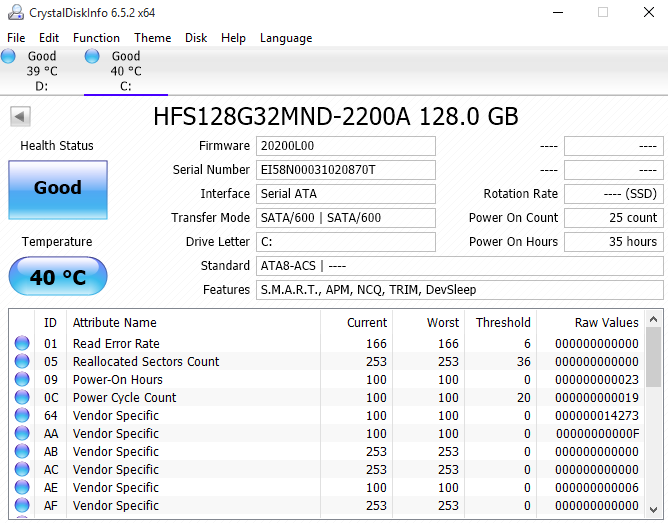
Task: Click the CrystalDiskInfo app icon in title bar
Action: (x=13, y=12)
